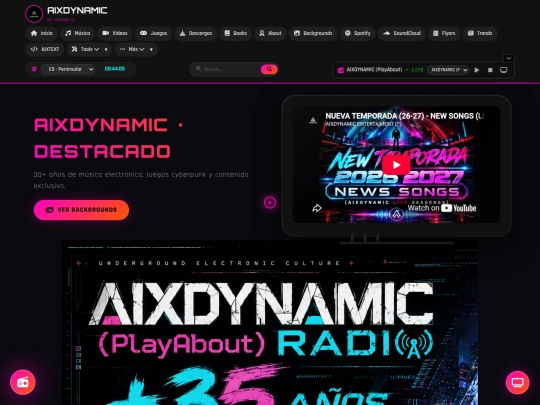Click the AIXDYNAMIC · DESTACADO heading
Image resolution: width=540 pixels, height=405 pixels.
click(109, 138)
